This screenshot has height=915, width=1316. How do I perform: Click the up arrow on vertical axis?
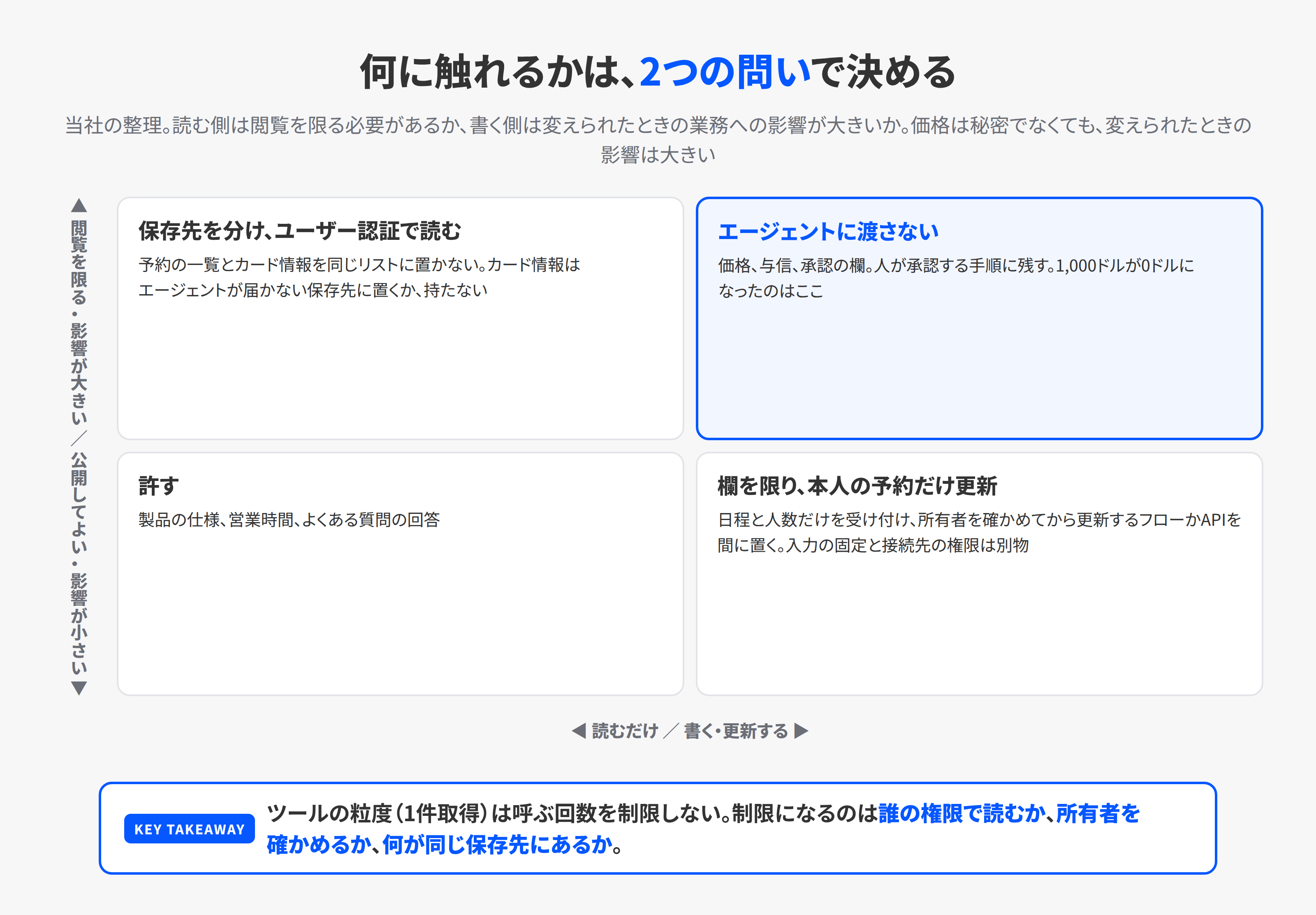point(79,205)
